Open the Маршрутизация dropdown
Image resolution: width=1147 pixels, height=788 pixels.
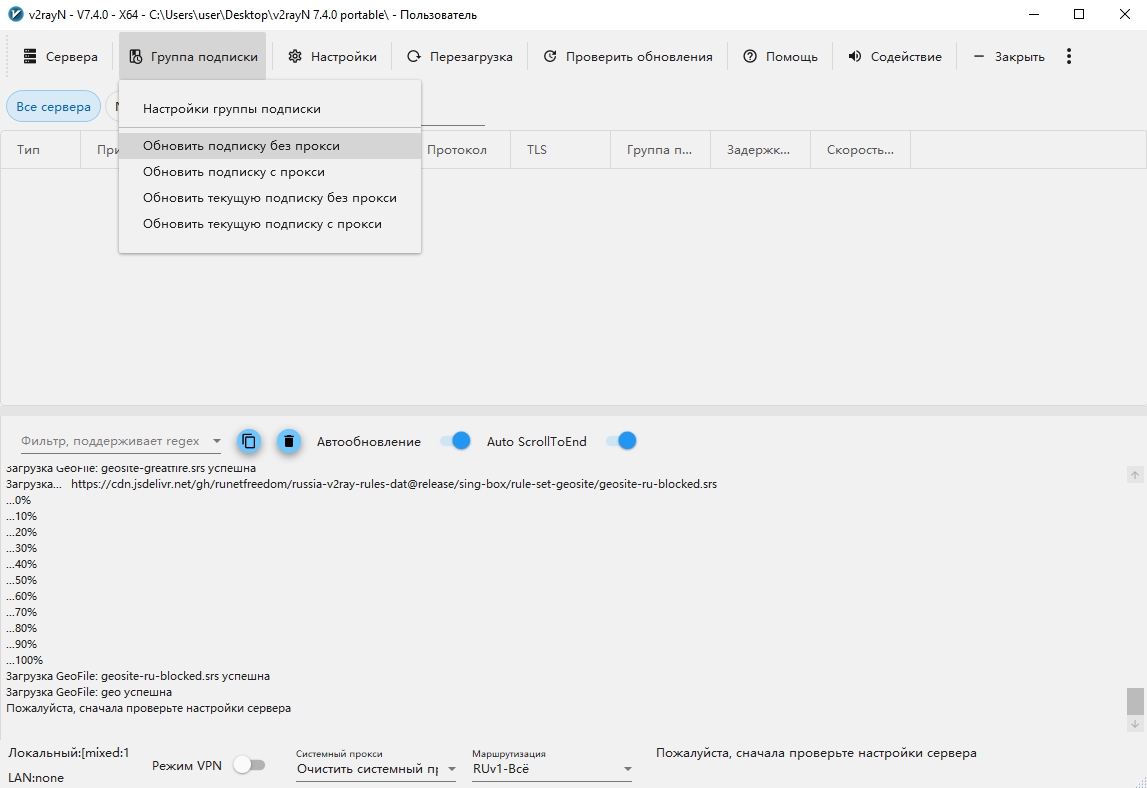point(552,769)
